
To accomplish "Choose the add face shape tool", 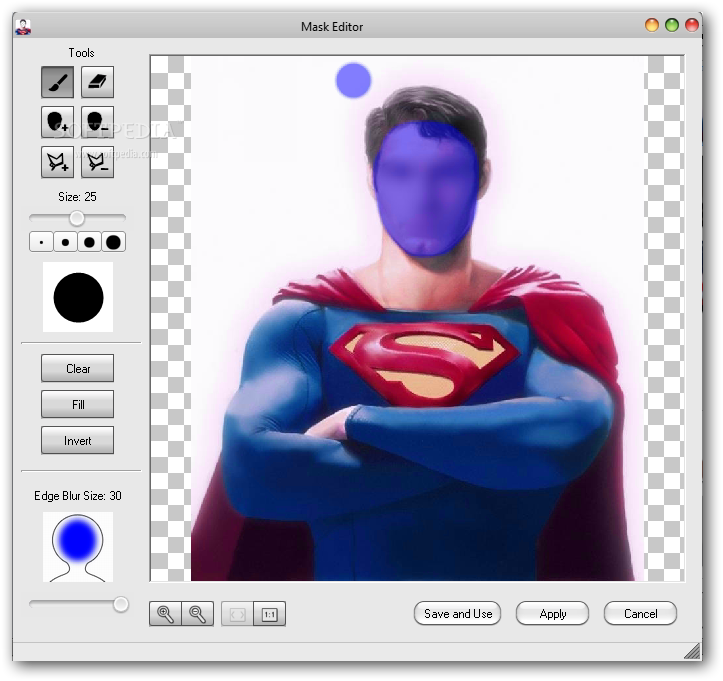I will point(58,122).
